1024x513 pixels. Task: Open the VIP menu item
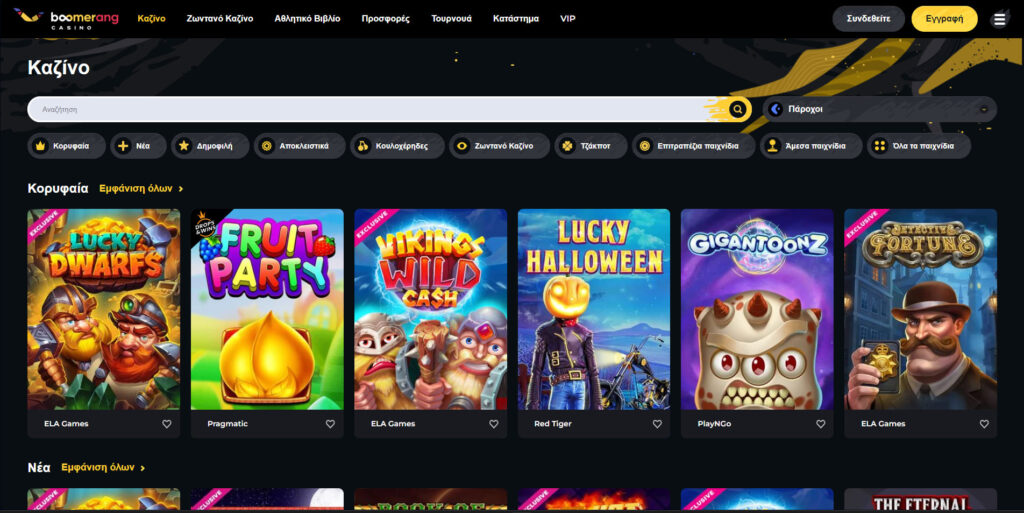click(x=568, y=18)
